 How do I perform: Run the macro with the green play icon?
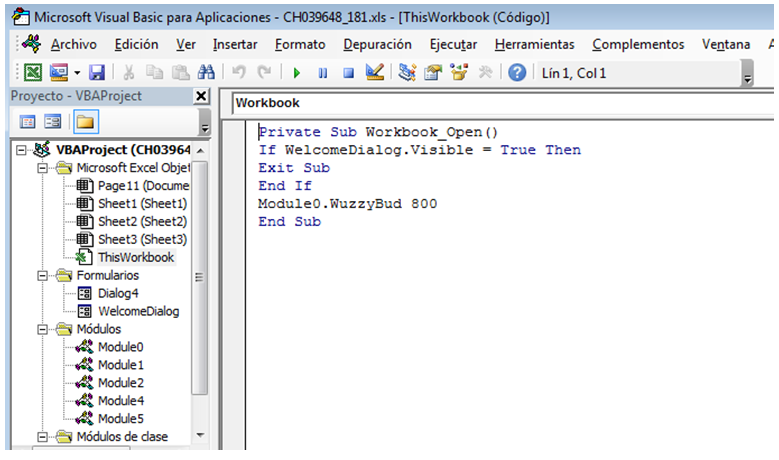297,73
